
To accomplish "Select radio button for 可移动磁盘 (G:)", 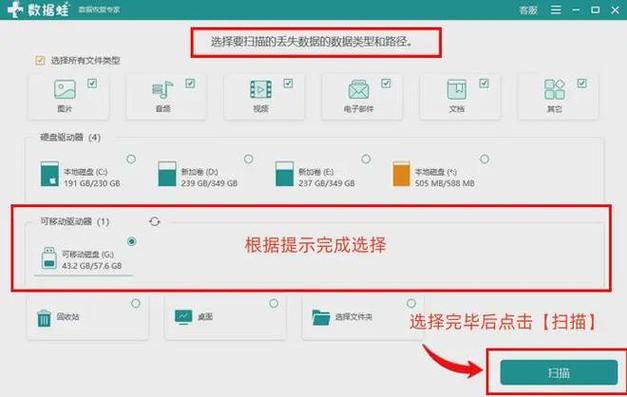I will (132, 241).
